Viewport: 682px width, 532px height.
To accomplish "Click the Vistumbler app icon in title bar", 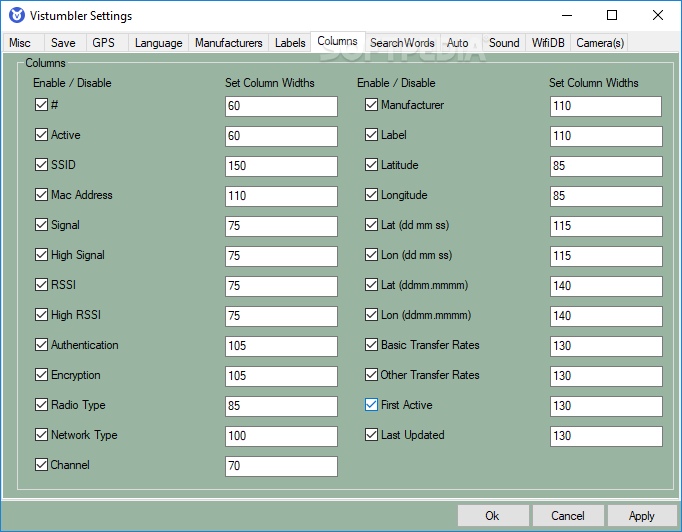I will [x=16, y=16].
